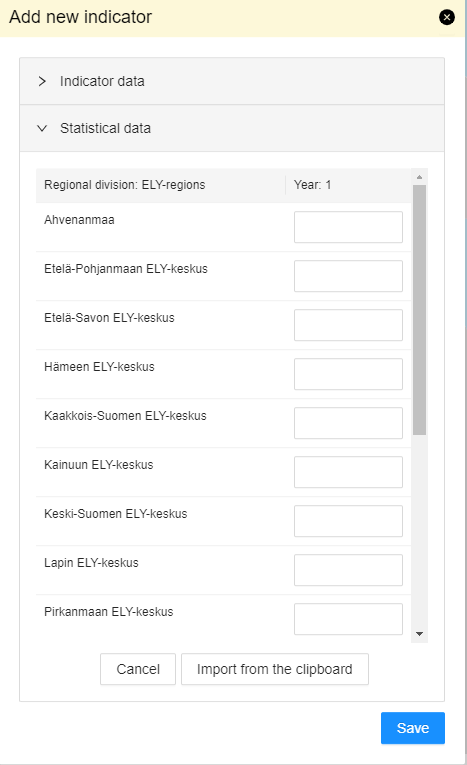Viewport: 467px width, 765px height.
Task: Click the scrollbar up arrow
Action: (419, 177)
